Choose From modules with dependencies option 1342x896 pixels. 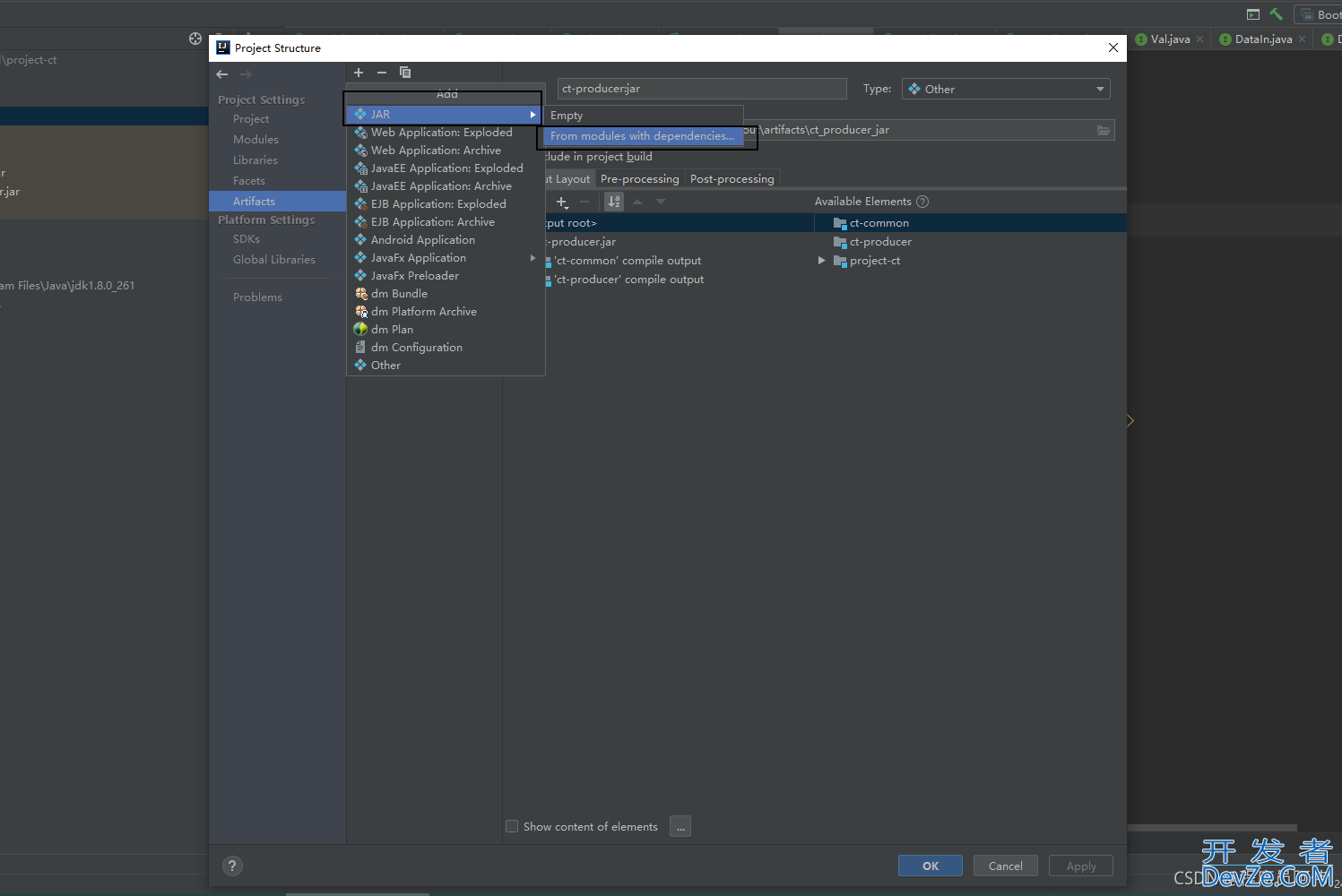[x=643, y=136]
